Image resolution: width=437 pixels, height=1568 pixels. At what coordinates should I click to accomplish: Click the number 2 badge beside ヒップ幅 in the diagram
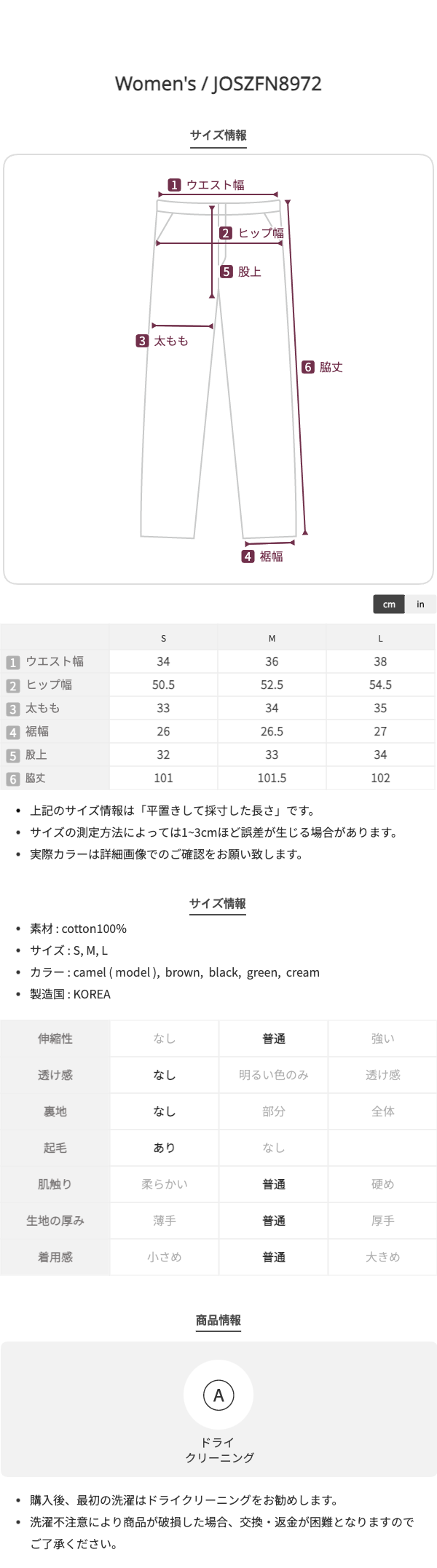coord(226,233)
